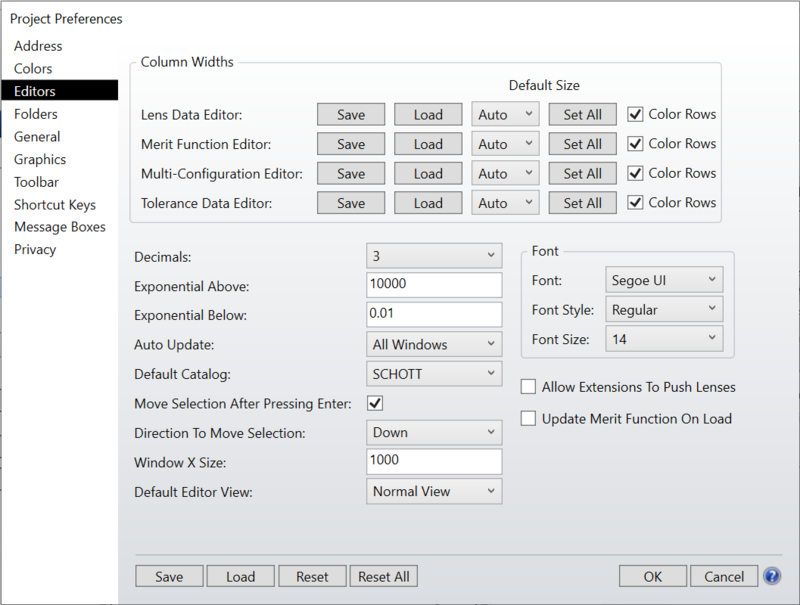
Task: Click the blue help question mark icon
Action: (771, 576)
